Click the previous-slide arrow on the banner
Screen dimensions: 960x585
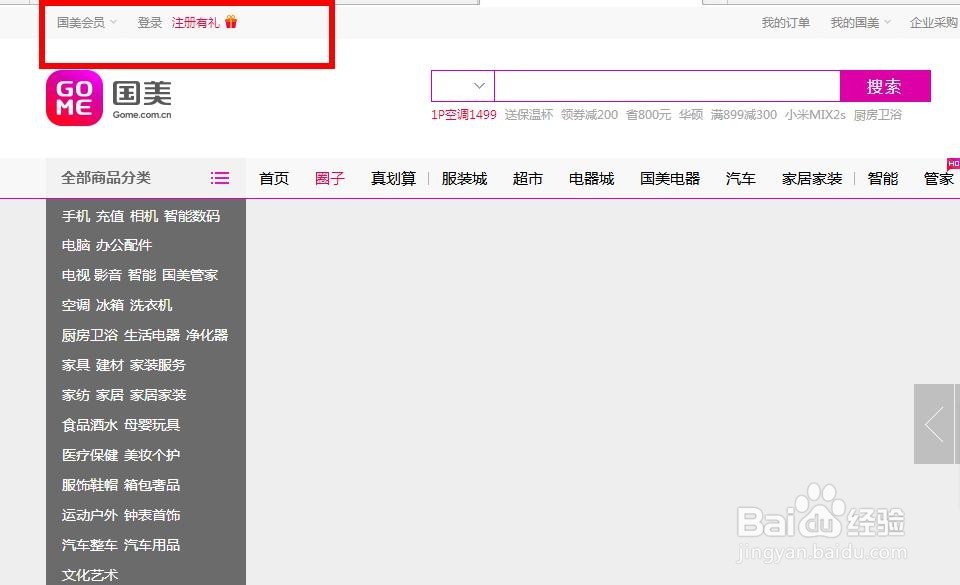tap(934, 424)
